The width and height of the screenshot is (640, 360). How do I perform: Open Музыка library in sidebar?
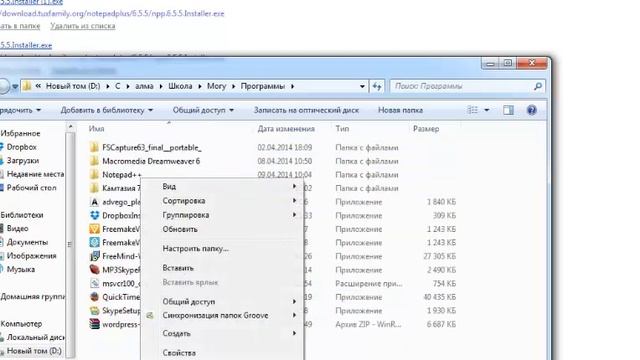pyautogui.click(x=21, y=269)
